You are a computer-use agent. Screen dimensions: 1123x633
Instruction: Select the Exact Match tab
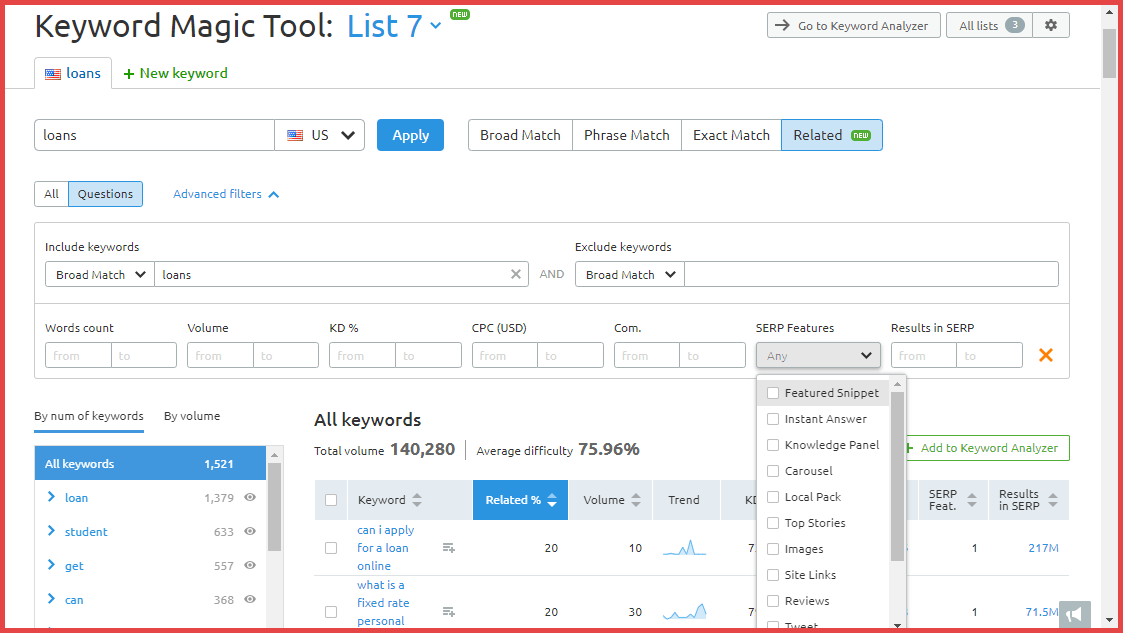[731, 135]
